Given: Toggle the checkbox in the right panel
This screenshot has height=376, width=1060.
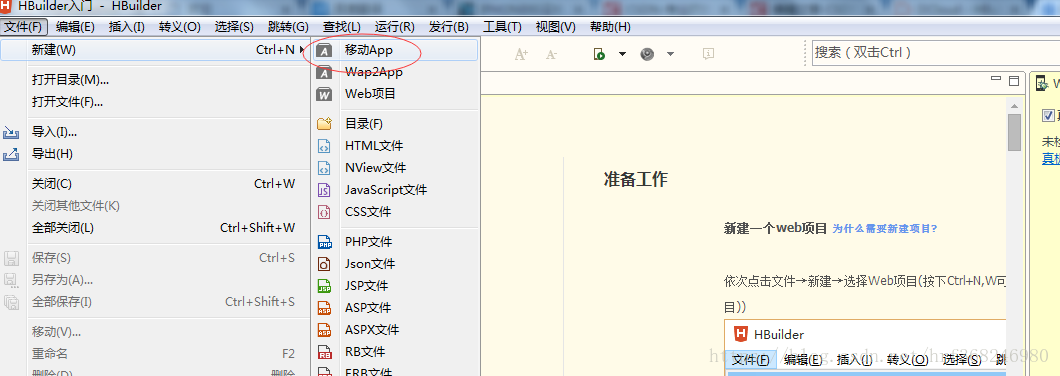Looking at the screenshot, I should click(1048, 115).
